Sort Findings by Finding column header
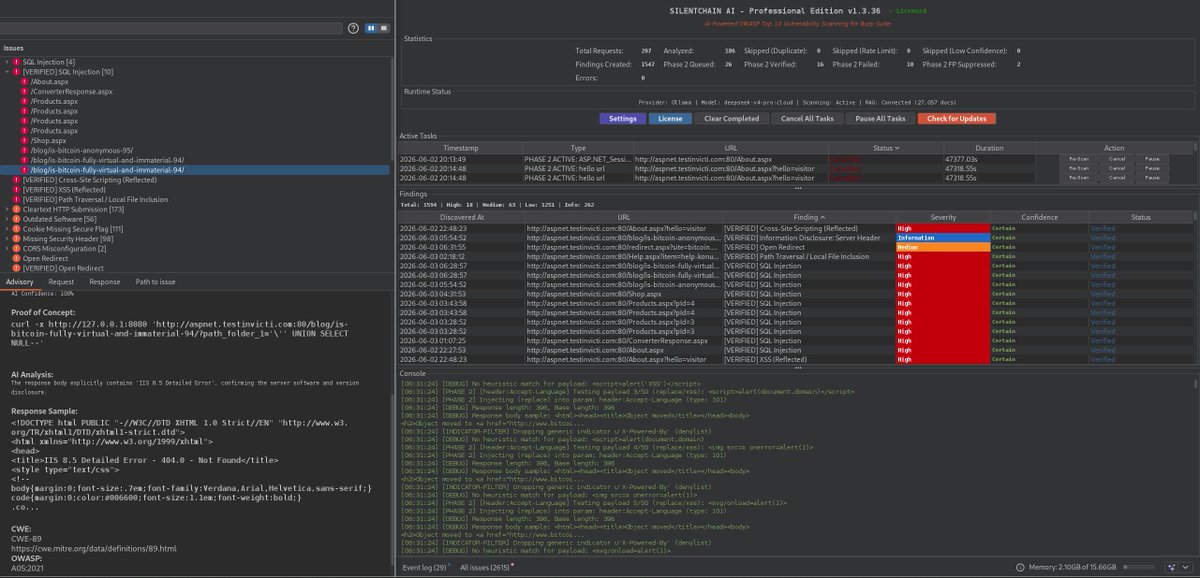The height and width of the screenshot is (578, 1200). (x=807, y=217)
